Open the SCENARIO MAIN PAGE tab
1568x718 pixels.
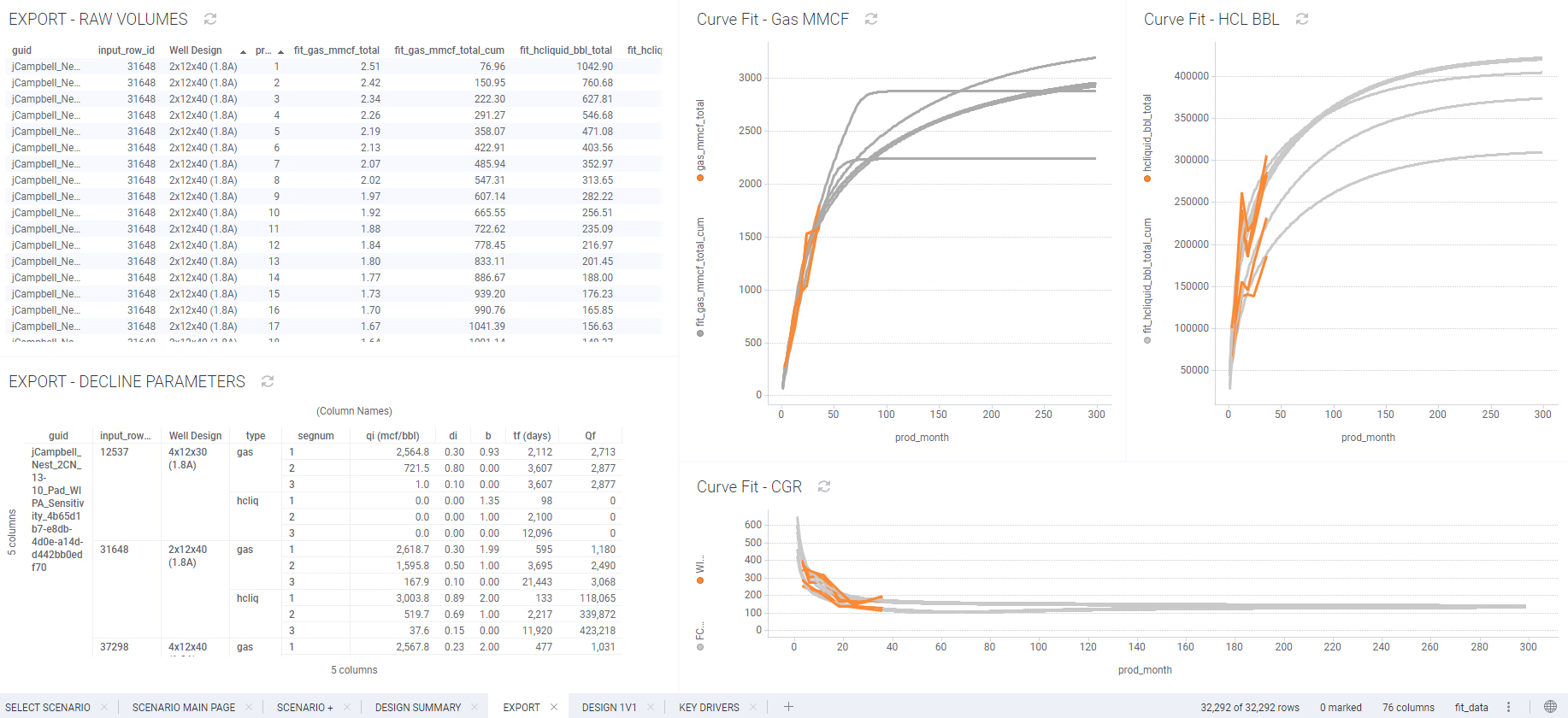pyautogui.click(x=184, y=707)
